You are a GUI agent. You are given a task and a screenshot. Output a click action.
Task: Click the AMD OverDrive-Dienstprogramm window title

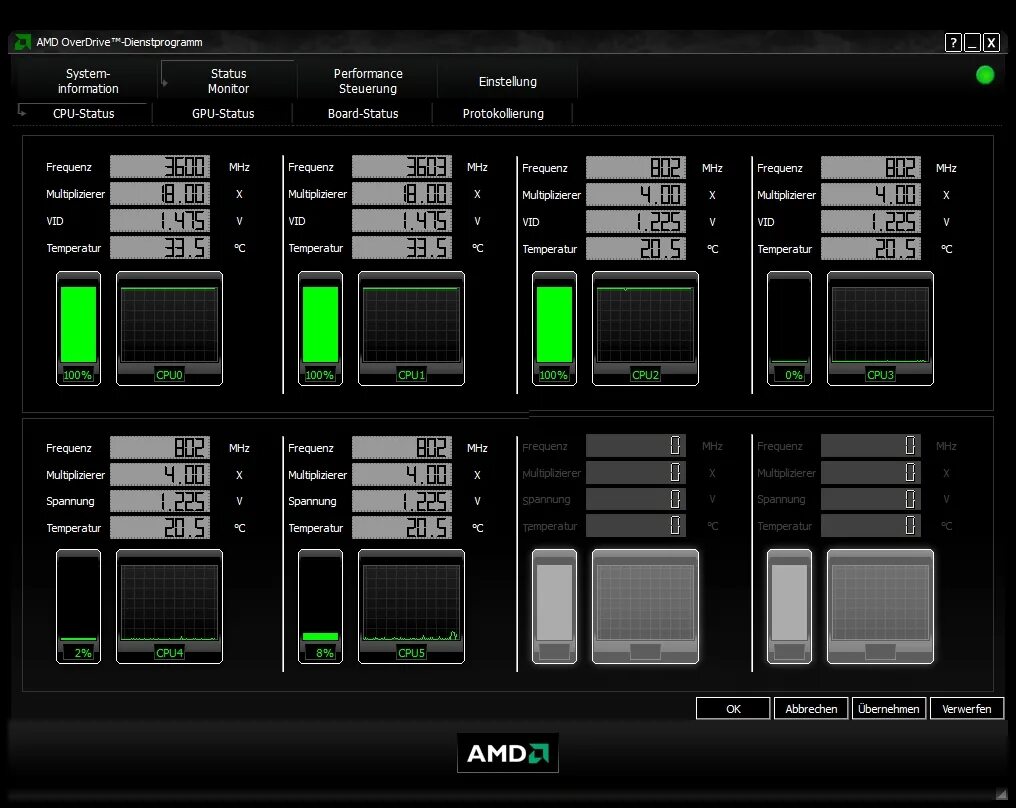pos(119,42)
